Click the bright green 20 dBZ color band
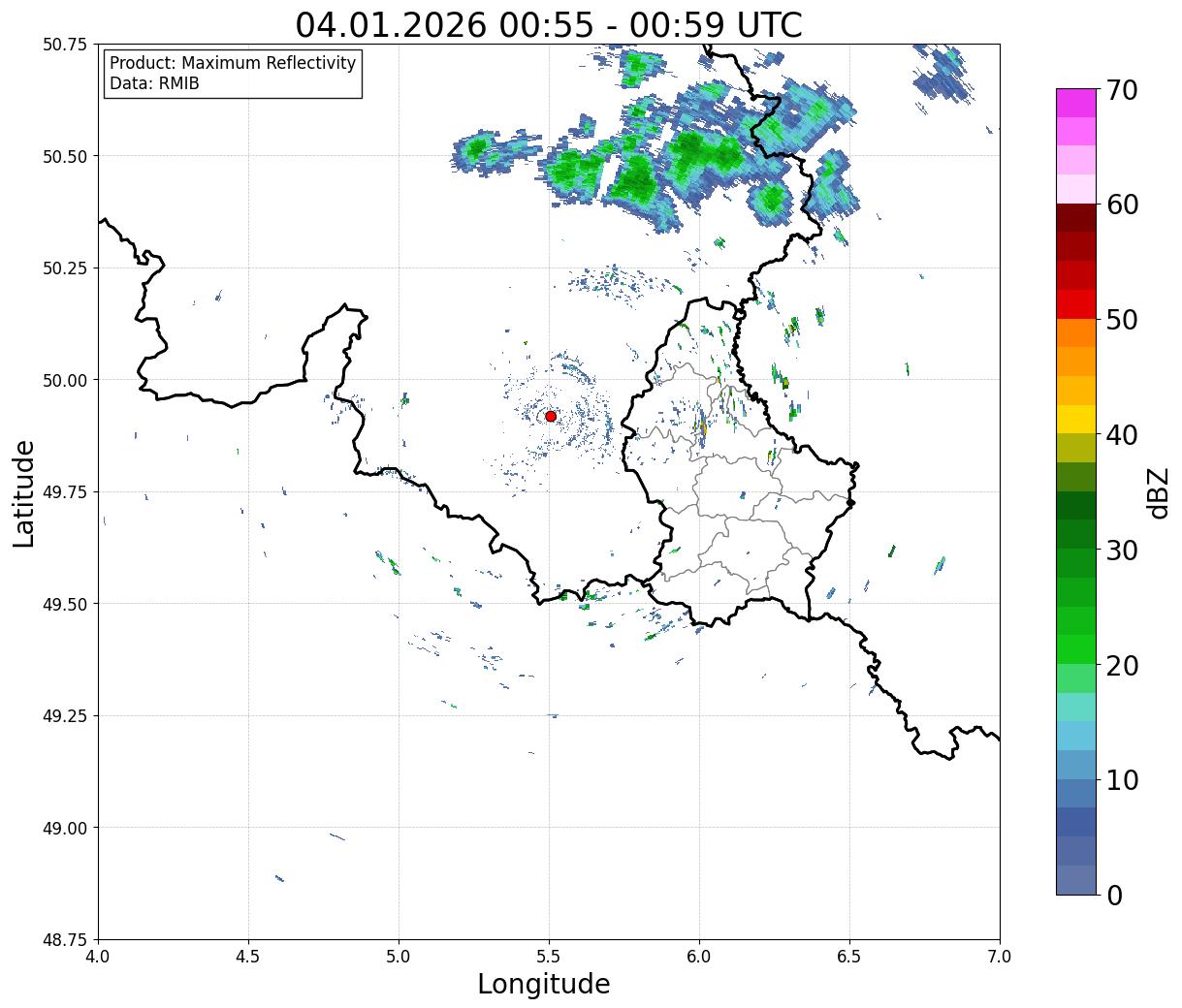The width and height of the screenshot is (1182, 1008). [1076, 649]
